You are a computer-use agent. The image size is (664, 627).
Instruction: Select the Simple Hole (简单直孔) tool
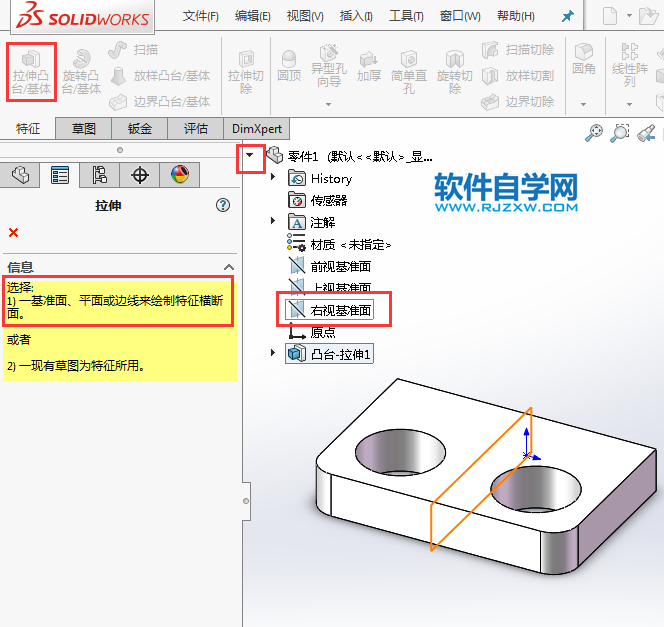[408, 72]
